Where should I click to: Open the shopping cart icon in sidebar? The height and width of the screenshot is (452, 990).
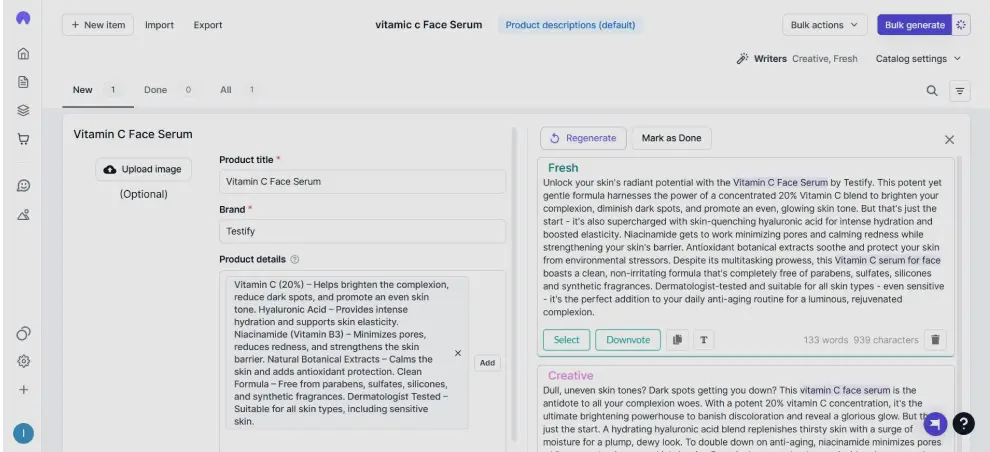pyautogui.click(x=23, y=139)
